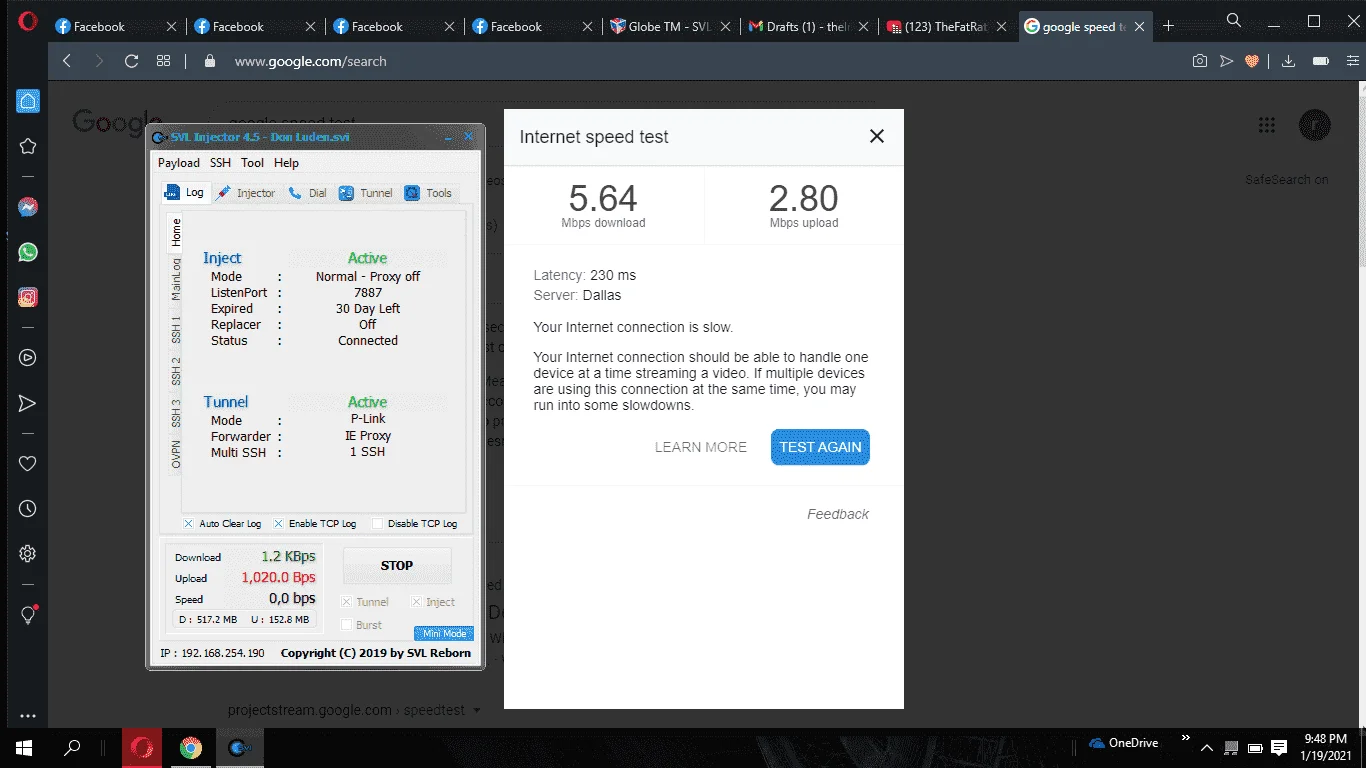
Task: Open the sidebar lightbulb tips icon
Action: (x=28, y=615)
